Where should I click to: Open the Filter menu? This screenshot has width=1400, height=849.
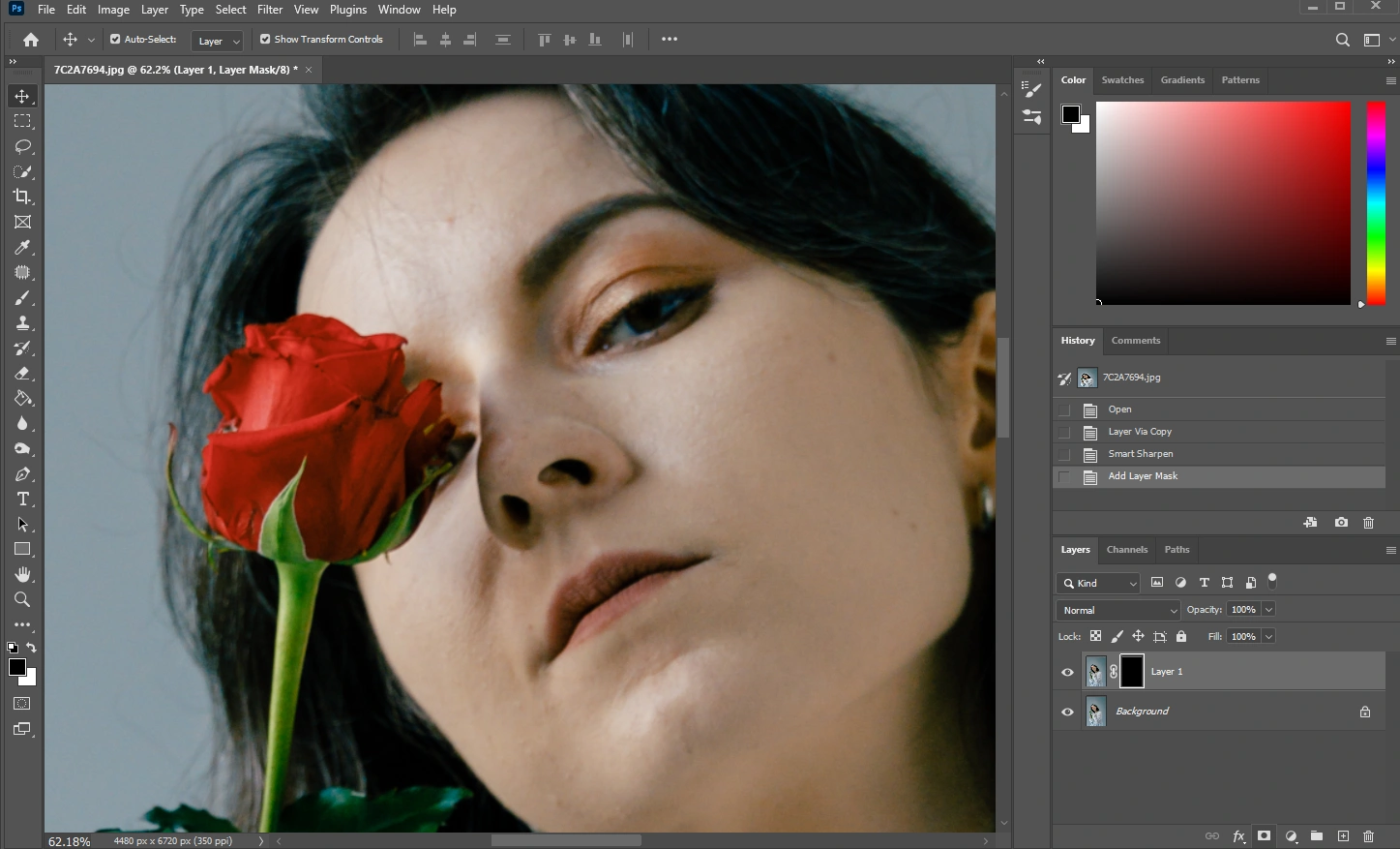(x=270, y=10)
